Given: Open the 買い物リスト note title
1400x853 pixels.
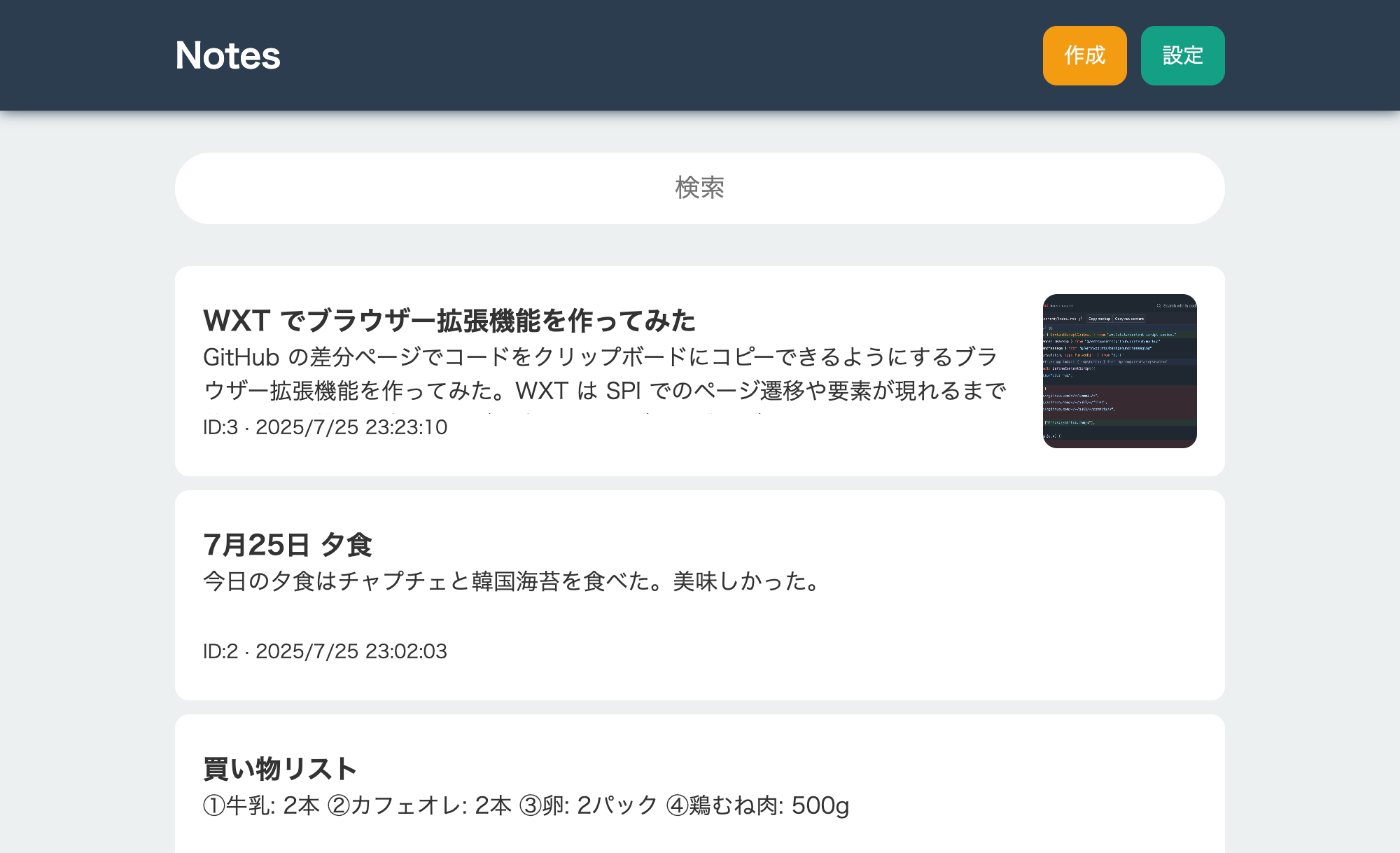Looking at the screenshot, I should pos(280,768).
